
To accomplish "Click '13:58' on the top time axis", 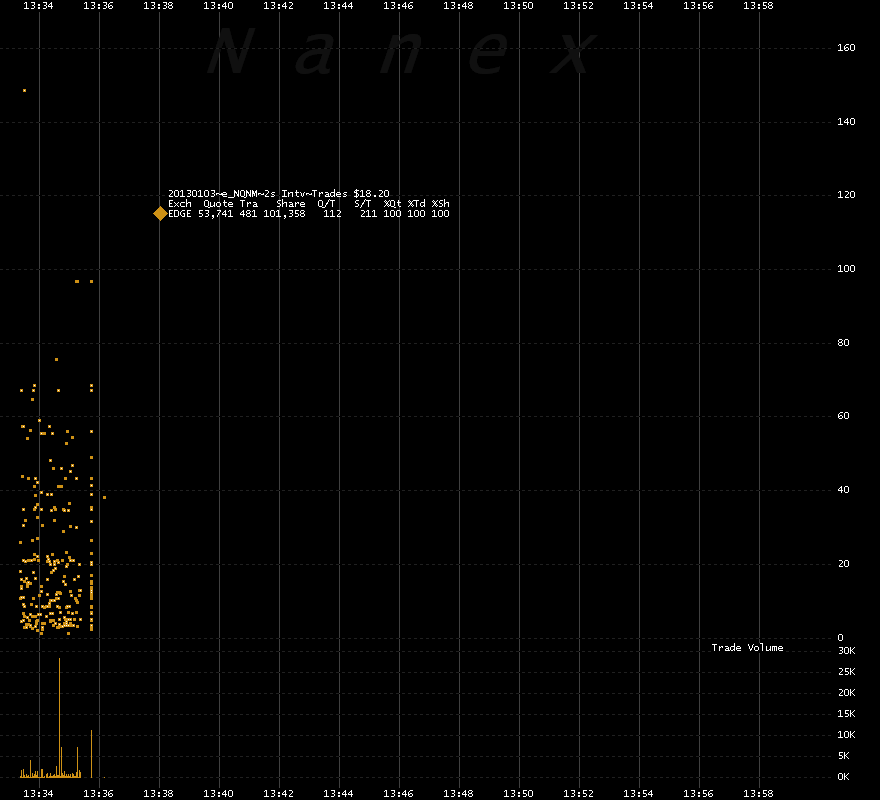I will click(x=758, y=6).
